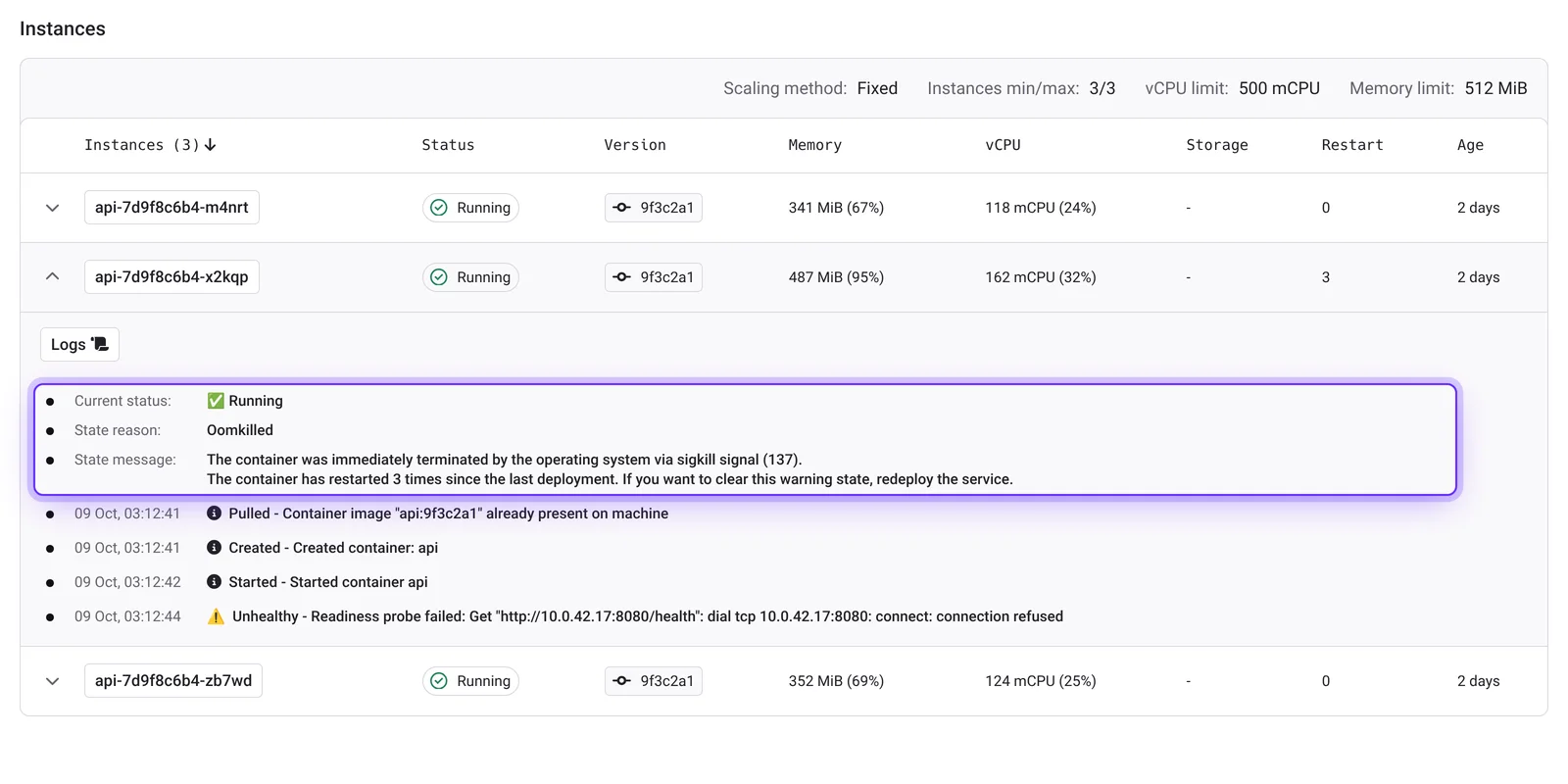Click the Unhealthy readiness probe failed message

[x=648, y=616]
